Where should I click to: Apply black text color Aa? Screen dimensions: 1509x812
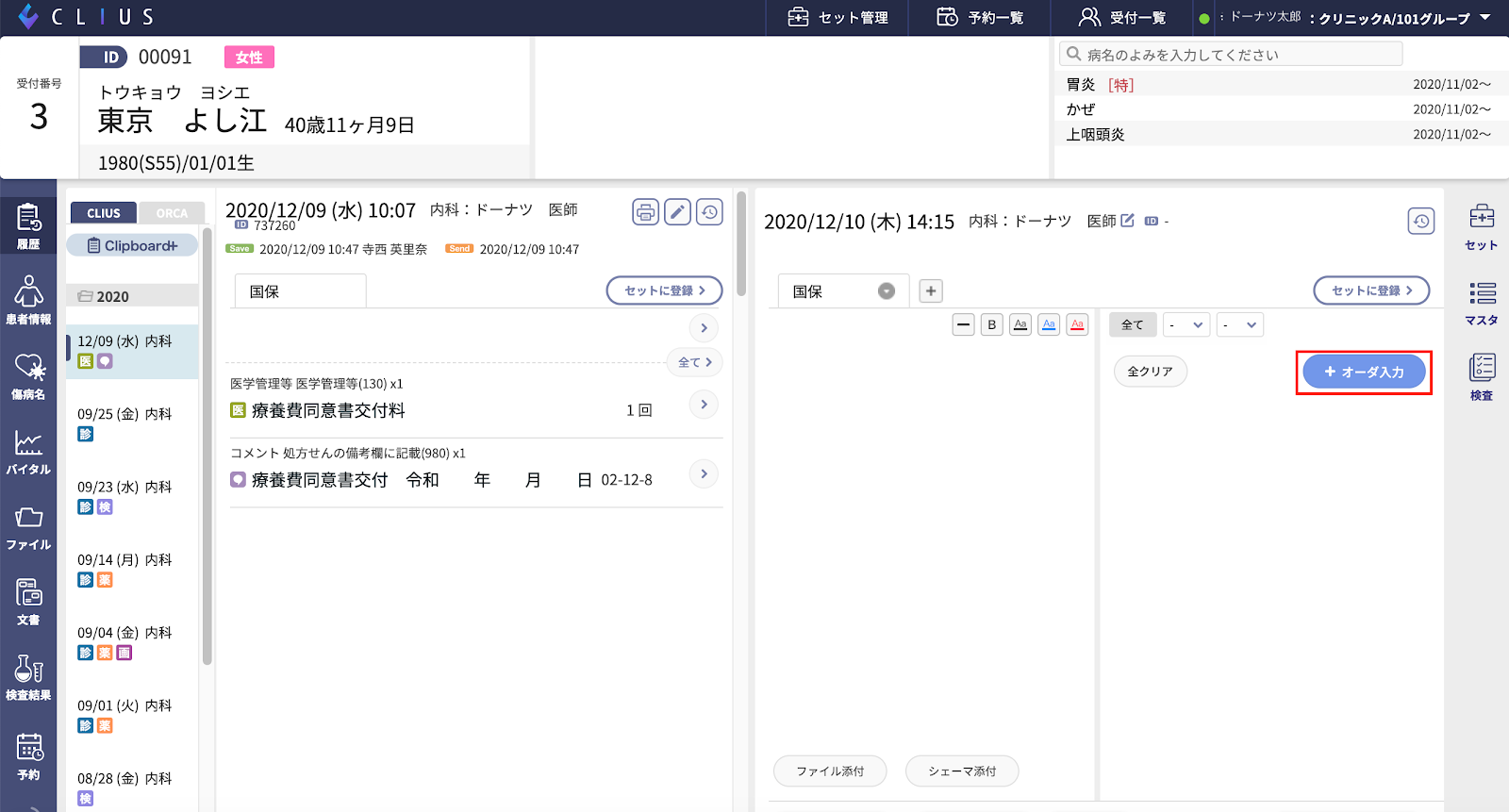tap(1020, 324)
